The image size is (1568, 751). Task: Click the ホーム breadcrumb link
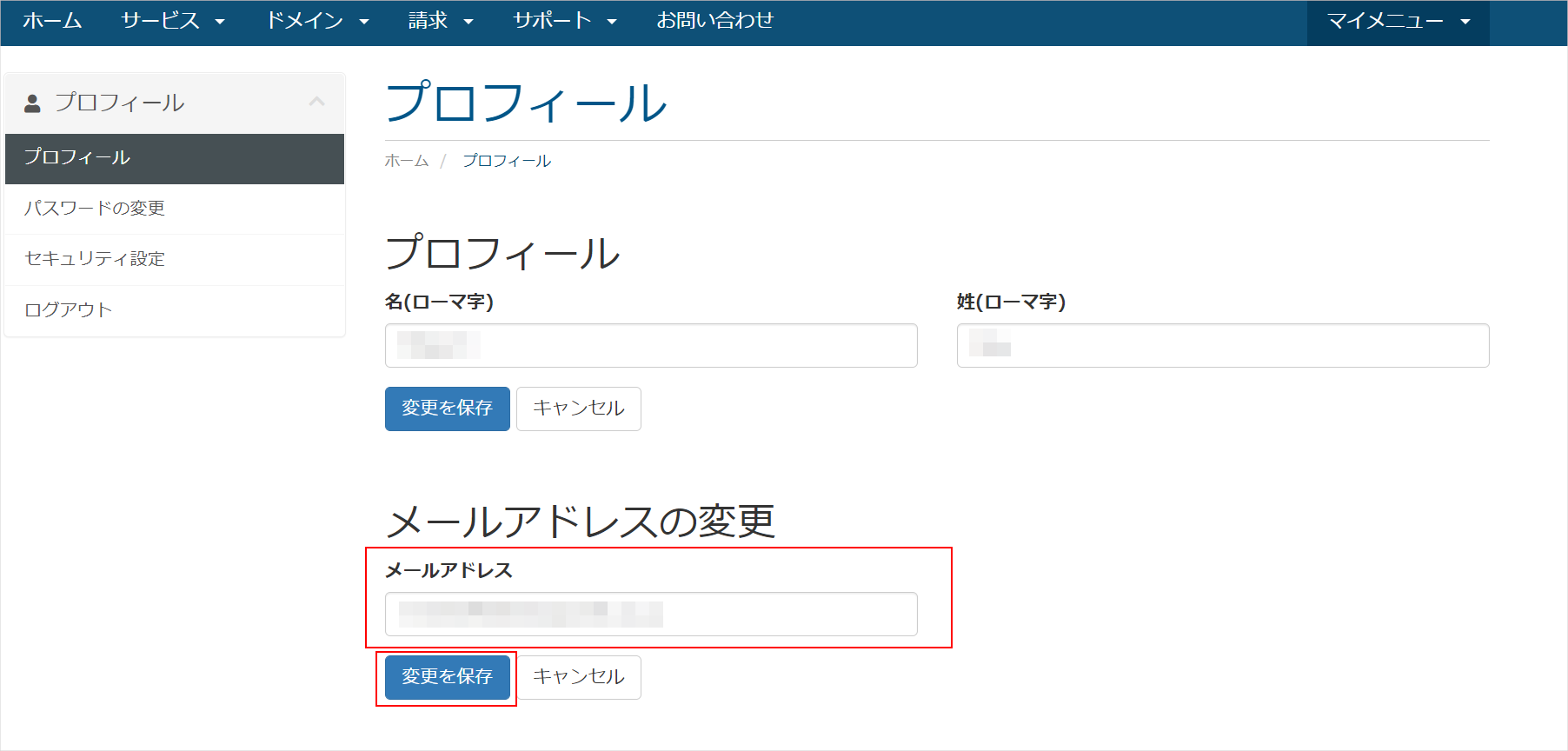407,161
